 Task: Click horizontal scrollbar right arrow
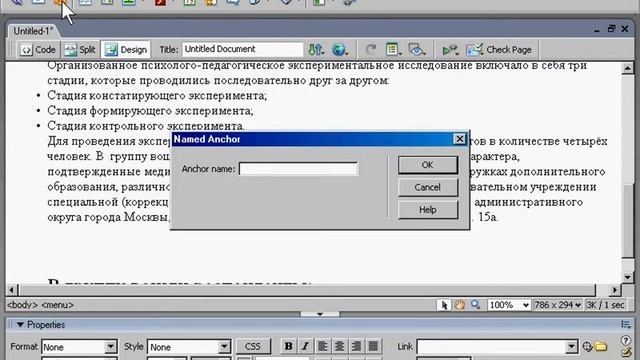[x=615, y=290]
